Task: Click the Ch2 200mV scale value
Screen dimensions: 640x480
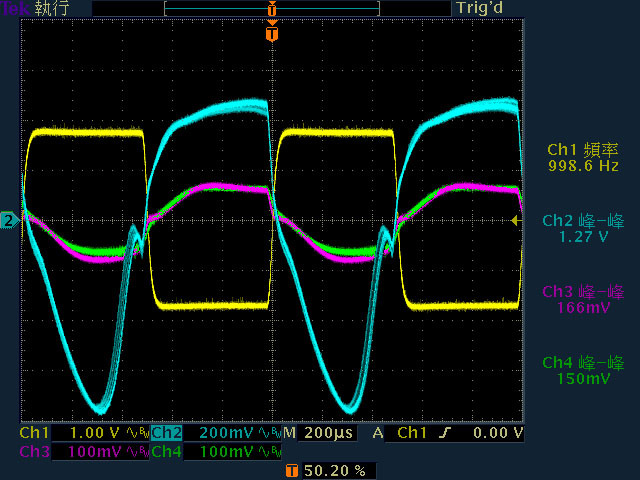Action: (227, 433)
